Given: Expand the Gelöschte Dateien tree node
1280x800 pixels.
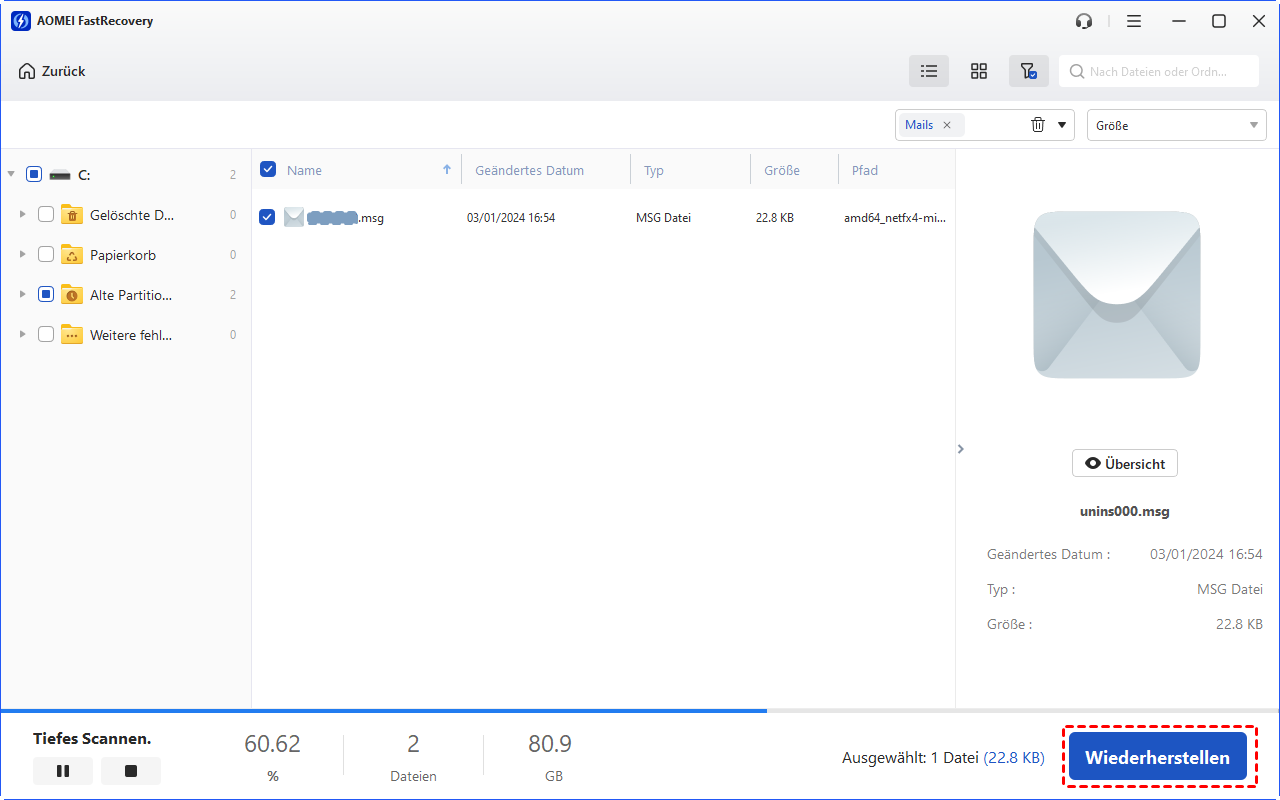Looking at the screenshot, I should (22, 214).
